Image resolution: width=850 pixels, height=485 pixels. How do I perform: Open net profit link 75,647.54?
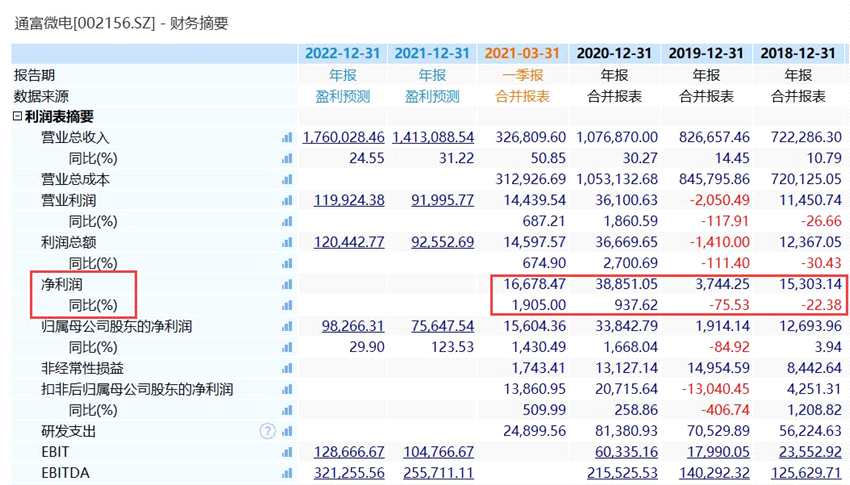(x=442, y=326)
